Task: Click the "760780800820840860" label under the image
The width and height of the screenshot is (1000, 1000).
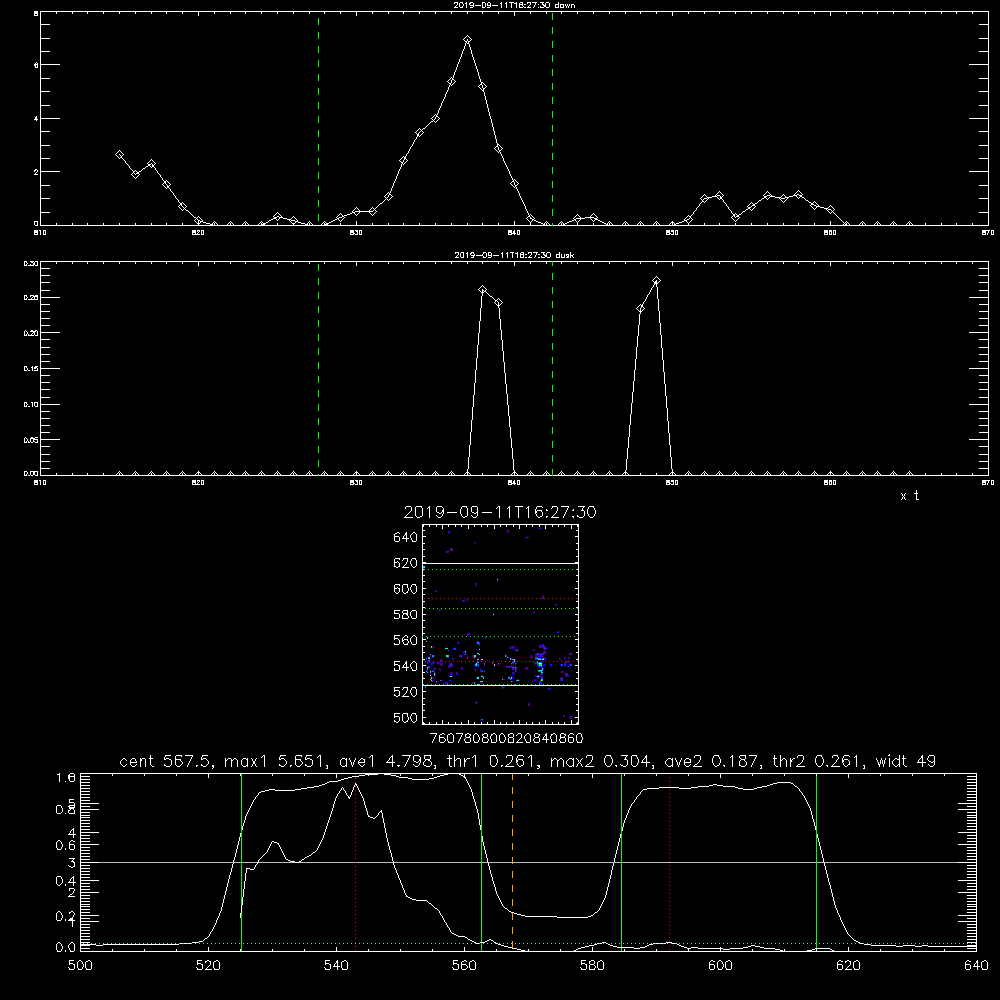Action: 506,739
